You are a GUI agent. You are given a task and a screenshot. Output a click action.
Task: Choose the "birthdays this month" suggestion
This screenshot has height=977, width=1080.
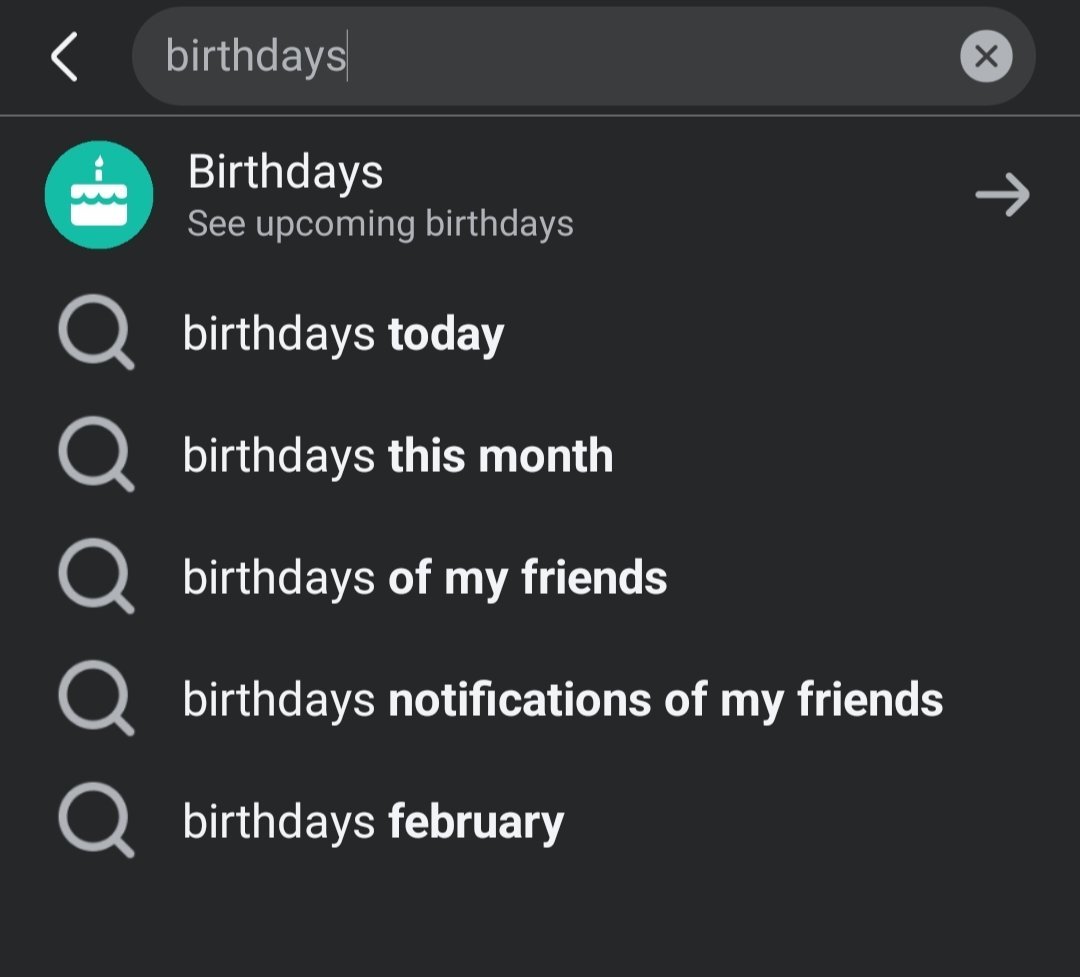(x=397, y=457)
